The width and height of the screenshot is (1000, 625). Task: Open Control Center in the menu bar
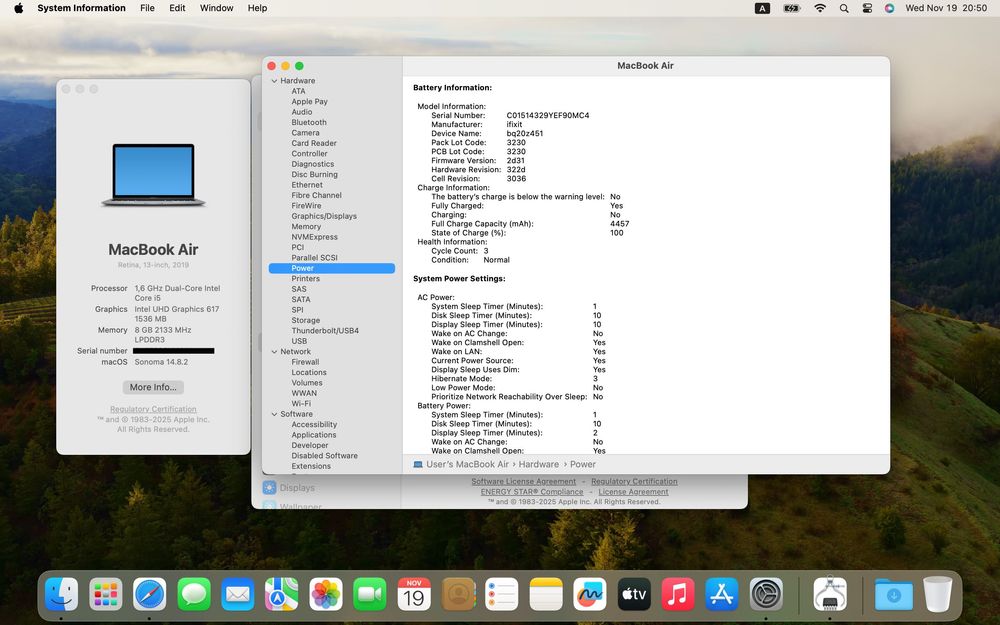[867, 8]
